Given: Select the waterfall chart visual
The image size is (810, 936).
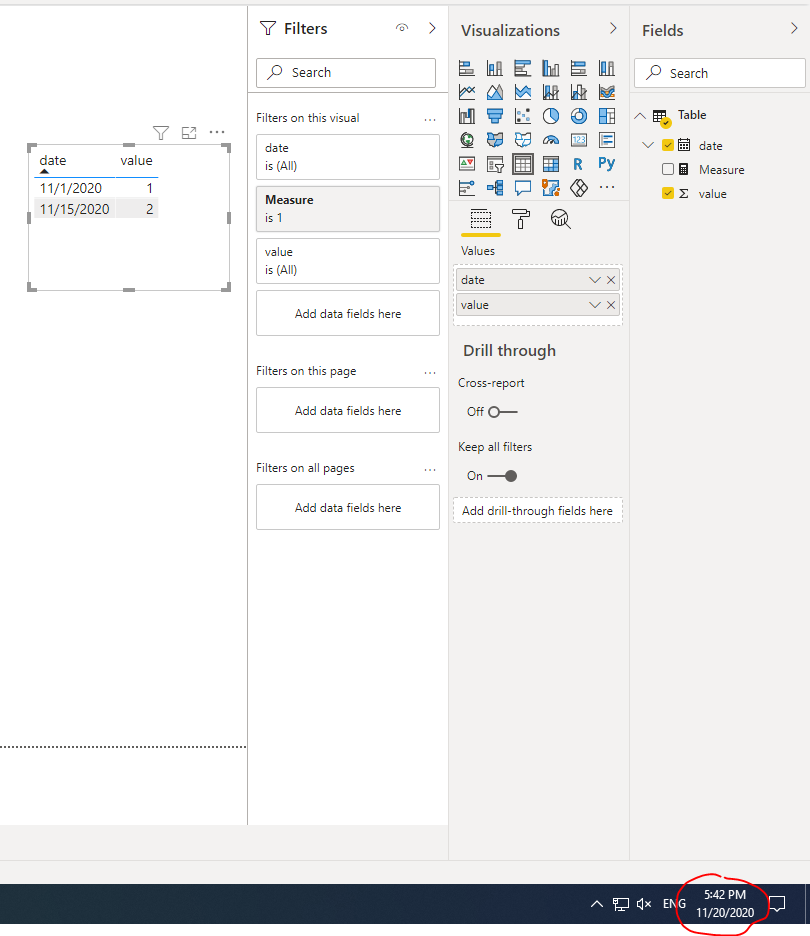Looking at the screenshot, I should [x=467, y=116].
